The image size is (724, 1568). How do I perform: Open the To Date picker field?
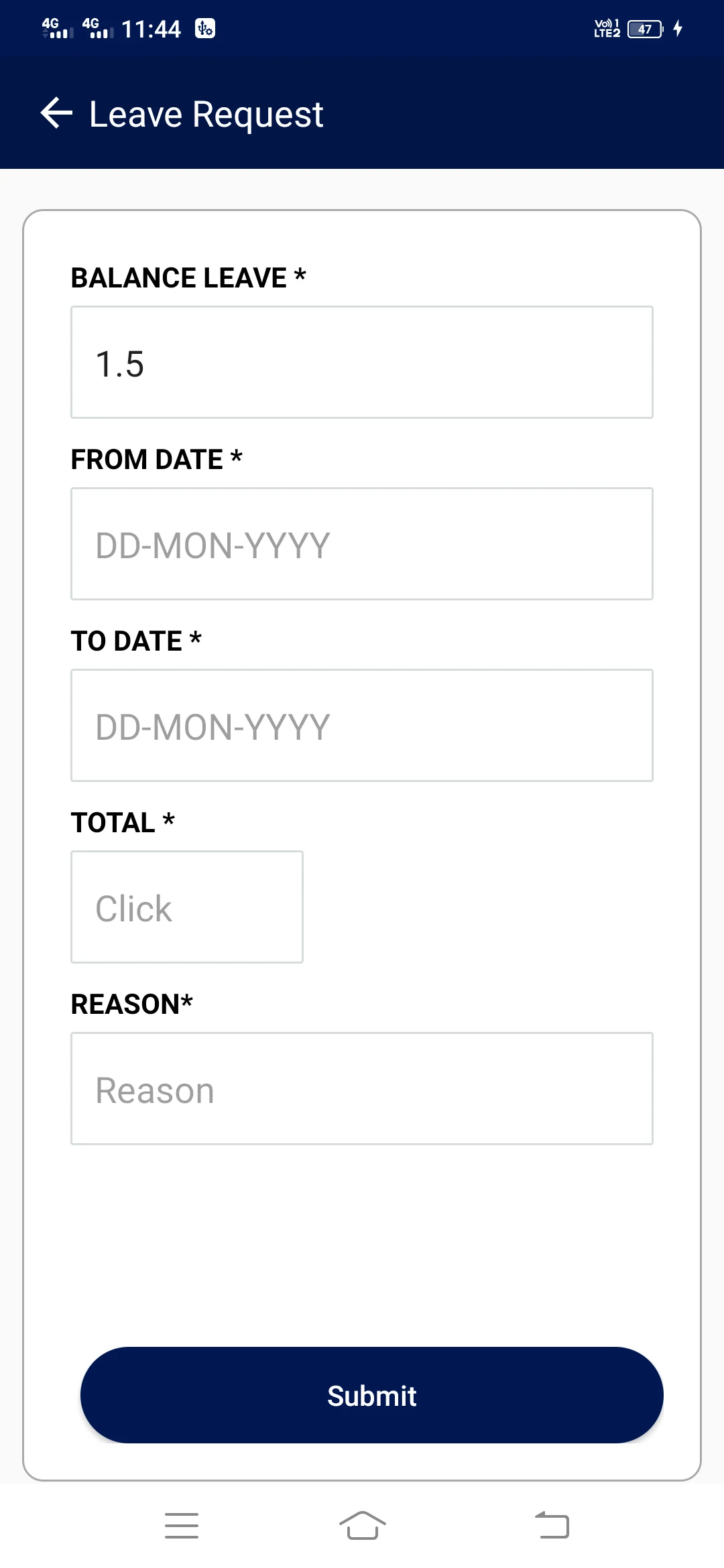(x=362, y=726)
